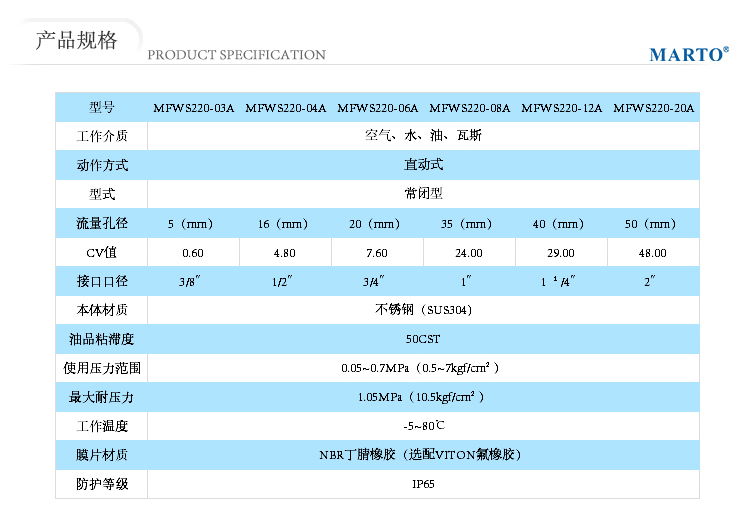Click the CV value 48.00 cell

point(652,253)
